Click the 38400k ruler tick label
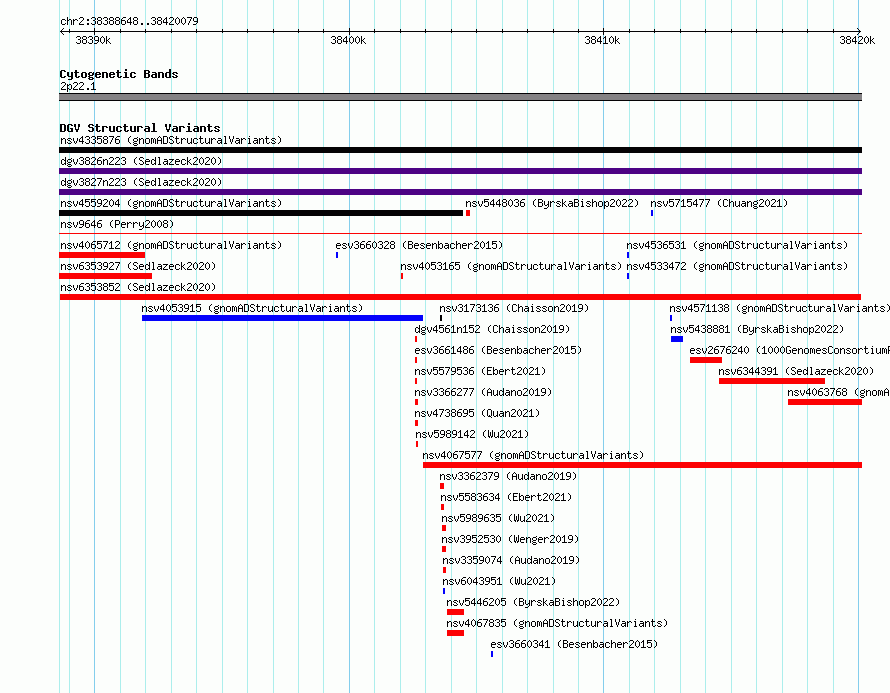Screen dimensions: 890x693 349,40
